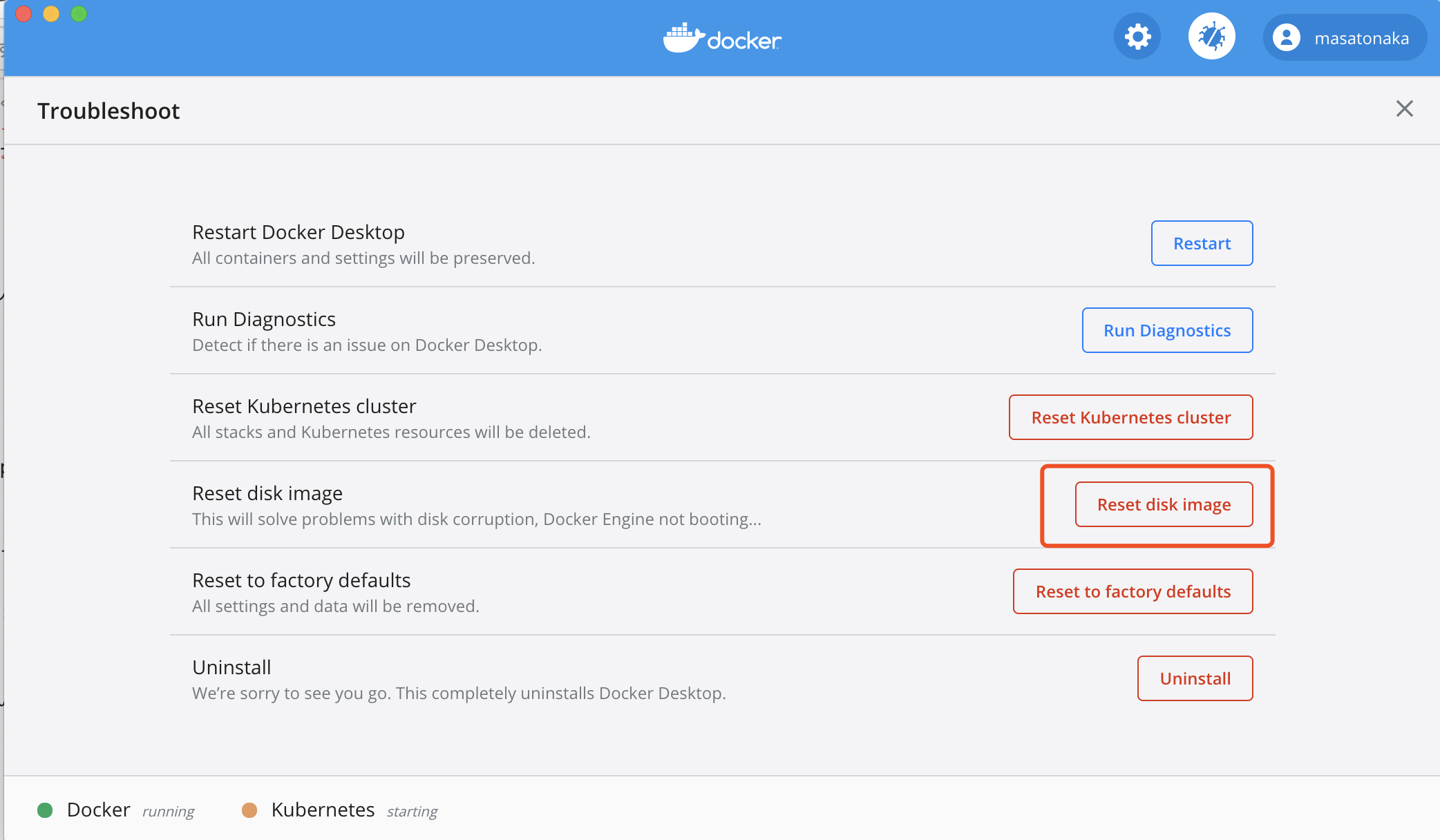Screen dimensions: 1440x840
Task: Click the green Docker status dot
Action: click(45, 810)
